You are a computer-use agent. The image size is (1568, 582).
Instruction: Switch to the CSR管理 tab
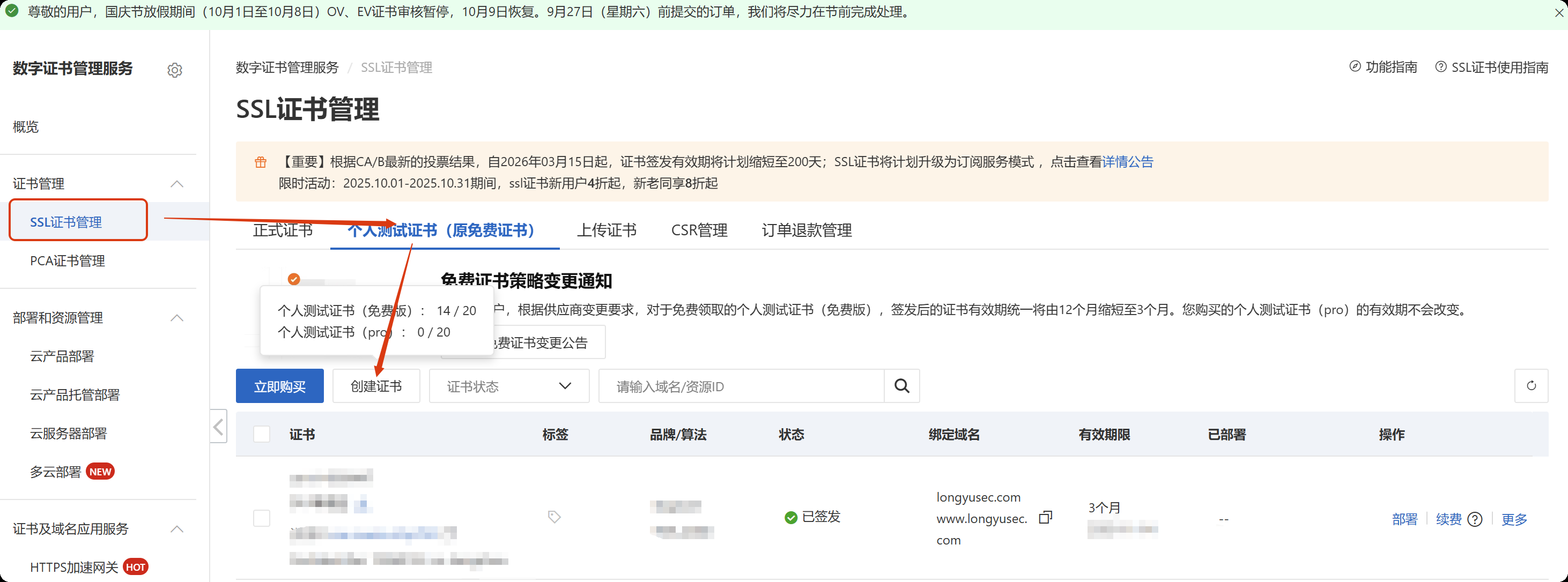coord(699,230)
